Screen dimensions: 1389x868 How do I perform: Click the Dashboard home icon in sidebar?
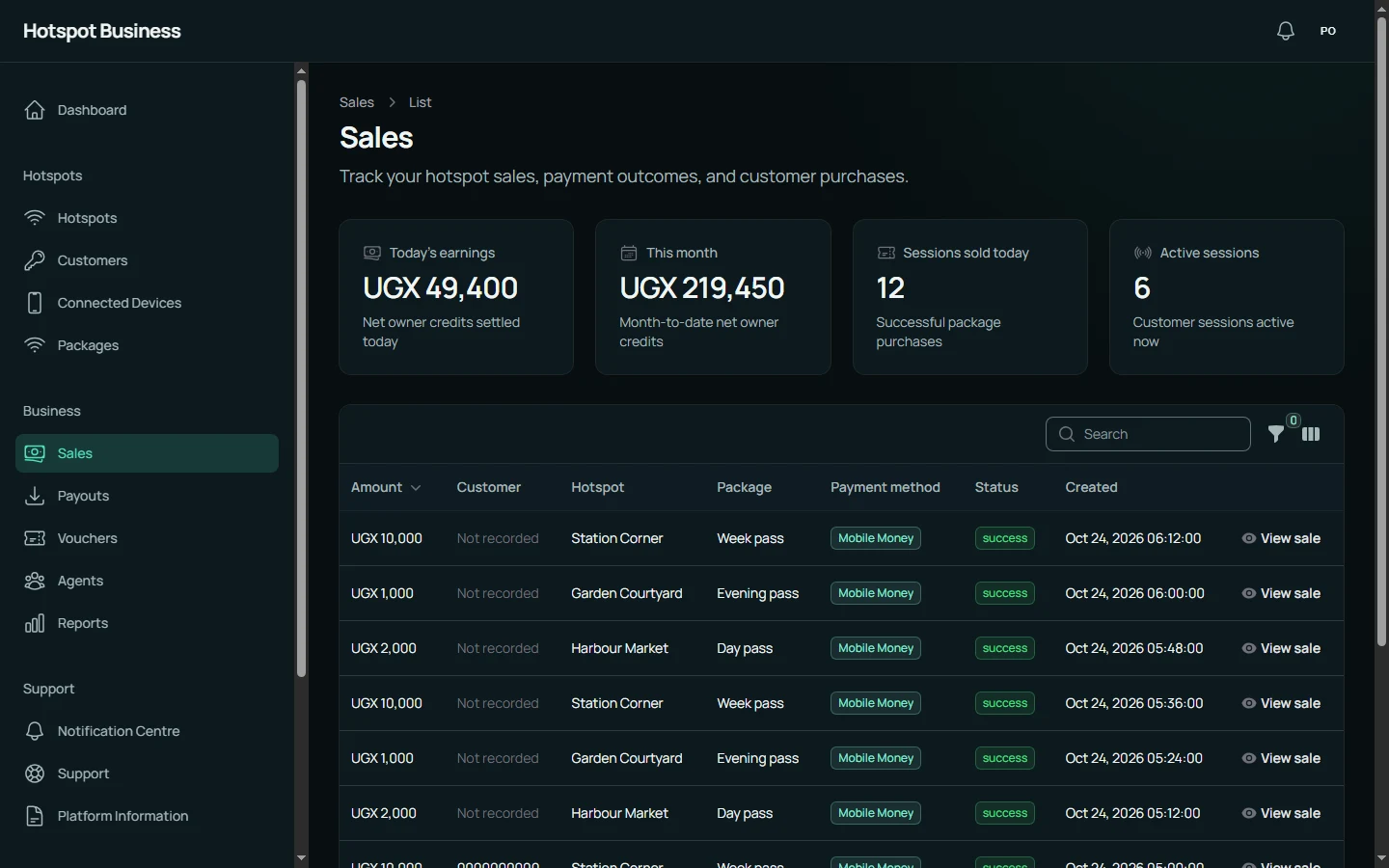tap(35, 110)
